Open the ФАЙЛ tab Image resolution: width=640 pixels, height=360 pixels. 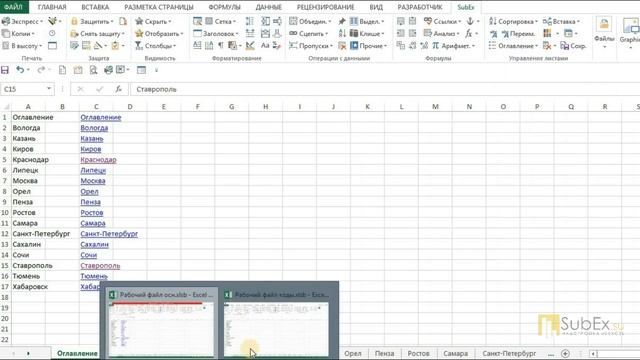point(13,7)
